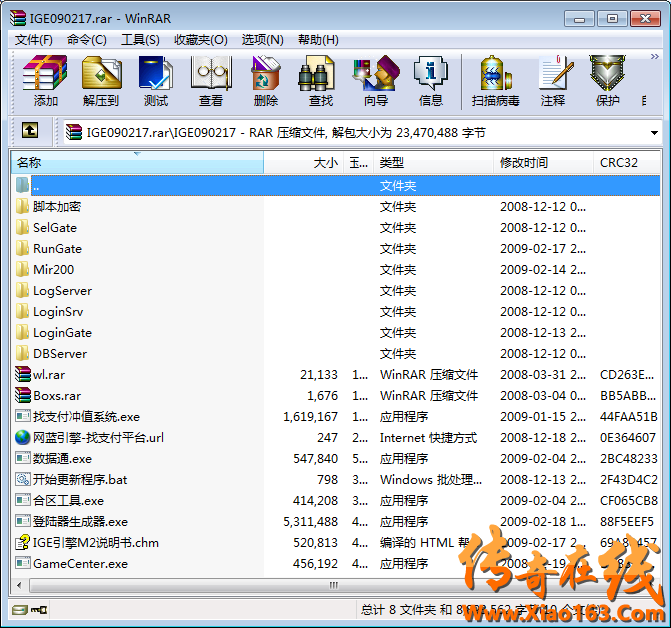The image size is (671, 628).
Task: Click the key icon in status bar
Action: (39, 610)
